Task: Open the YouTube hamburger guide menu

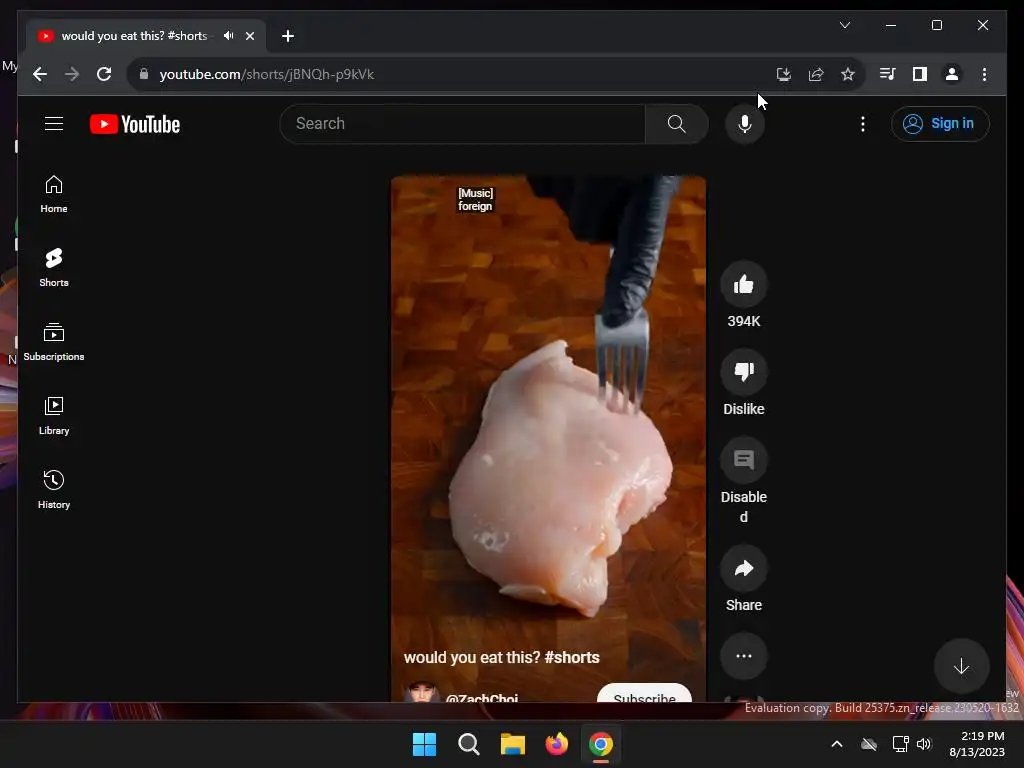Action: click(x=54, y=123)
